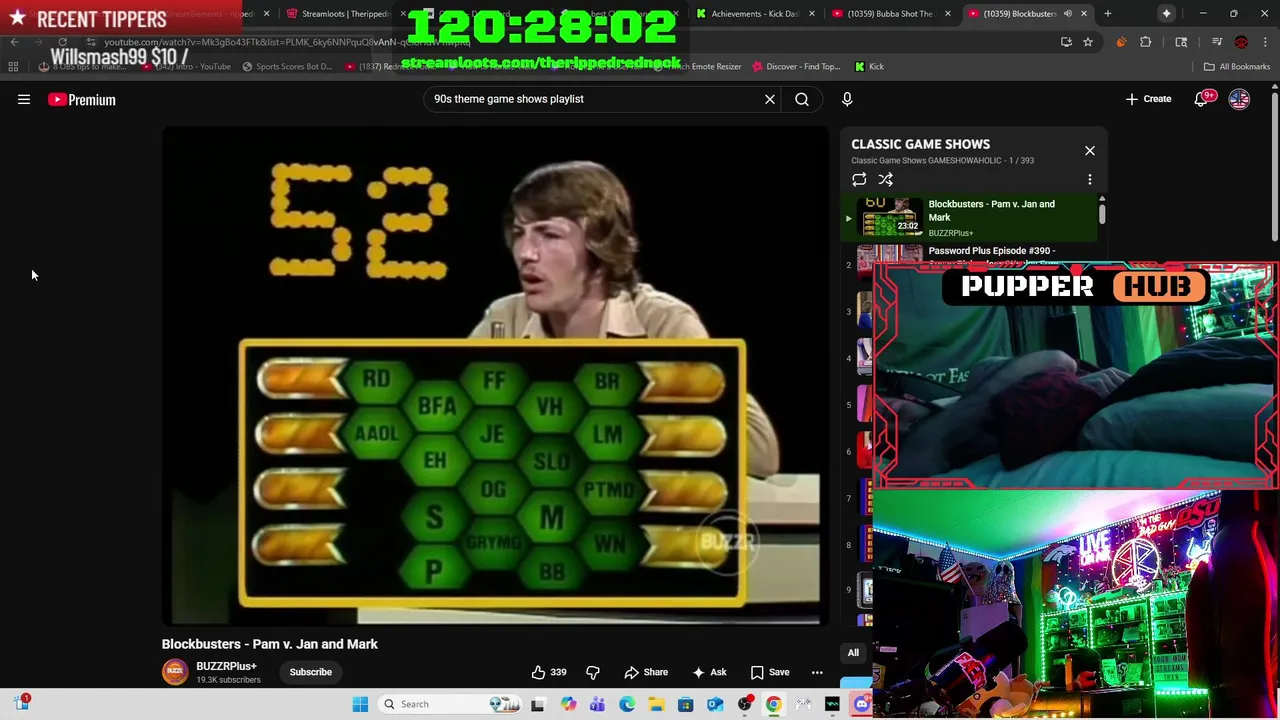The width and height of the screenshot is (1280, 720).
Task: Open Microsoft Teams from taskbar
Action: point(597,704)
